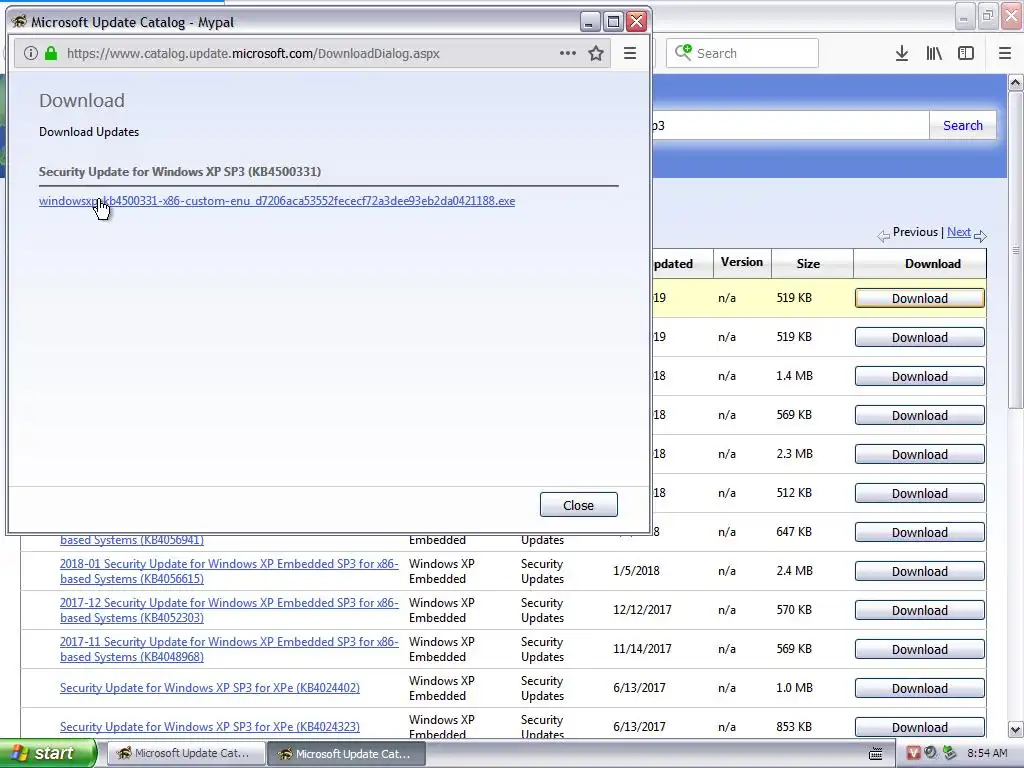Viewport: 1024px width, 768px height.
Task: Click the 8:54 AM system clock
Action: pos(987,754)
